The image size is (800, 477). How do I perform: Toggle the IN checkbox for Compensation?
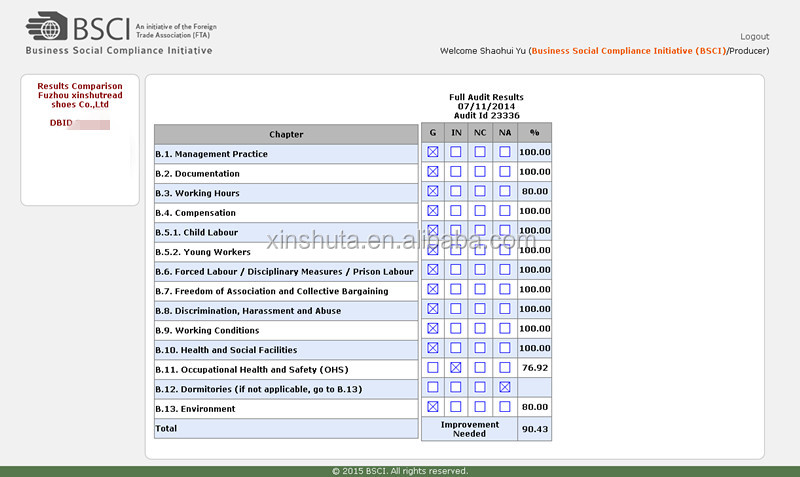[456, 211]
